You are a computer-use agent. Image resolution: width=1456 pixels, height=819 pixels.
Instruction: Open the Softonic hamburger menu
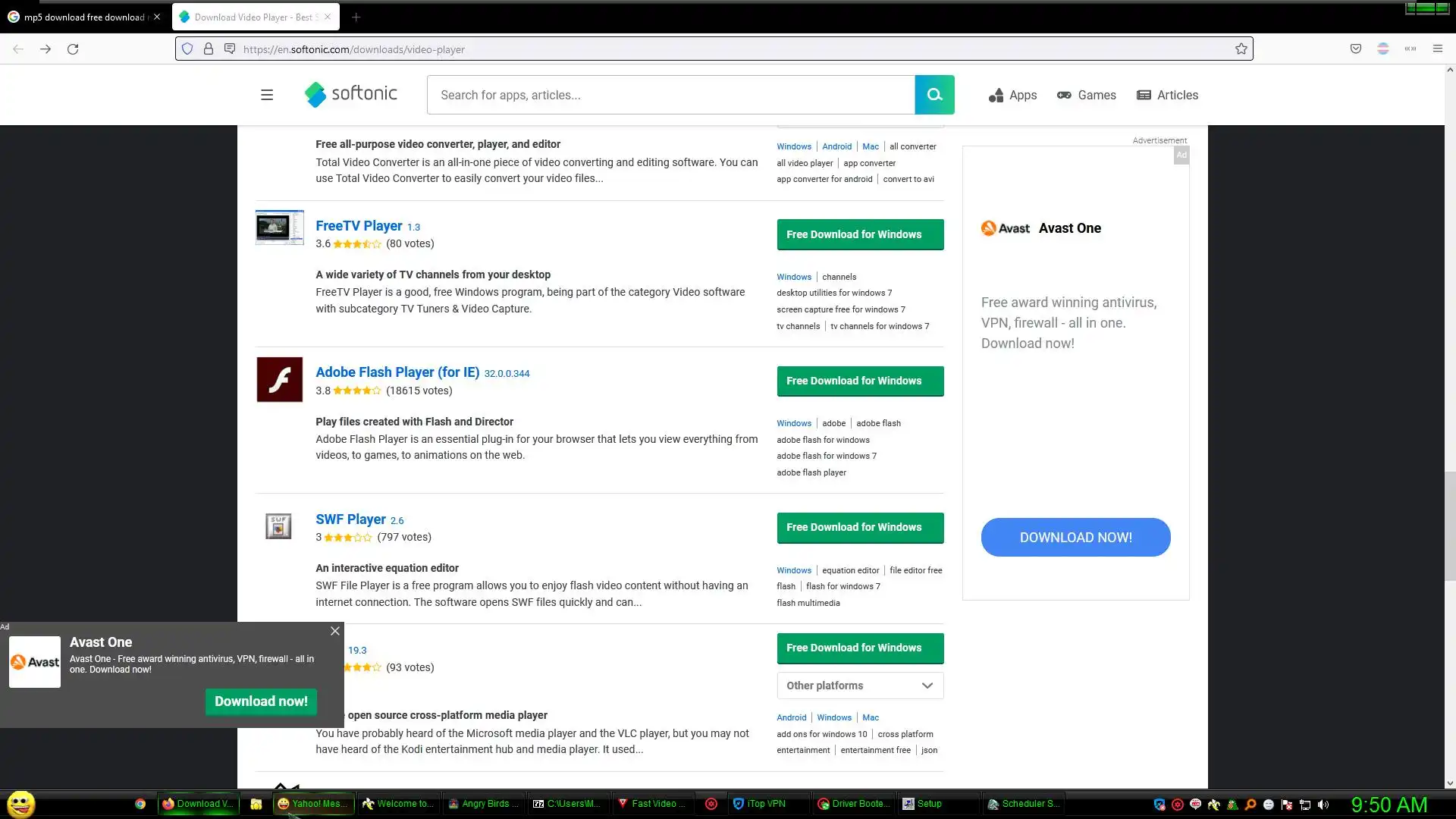267,95
